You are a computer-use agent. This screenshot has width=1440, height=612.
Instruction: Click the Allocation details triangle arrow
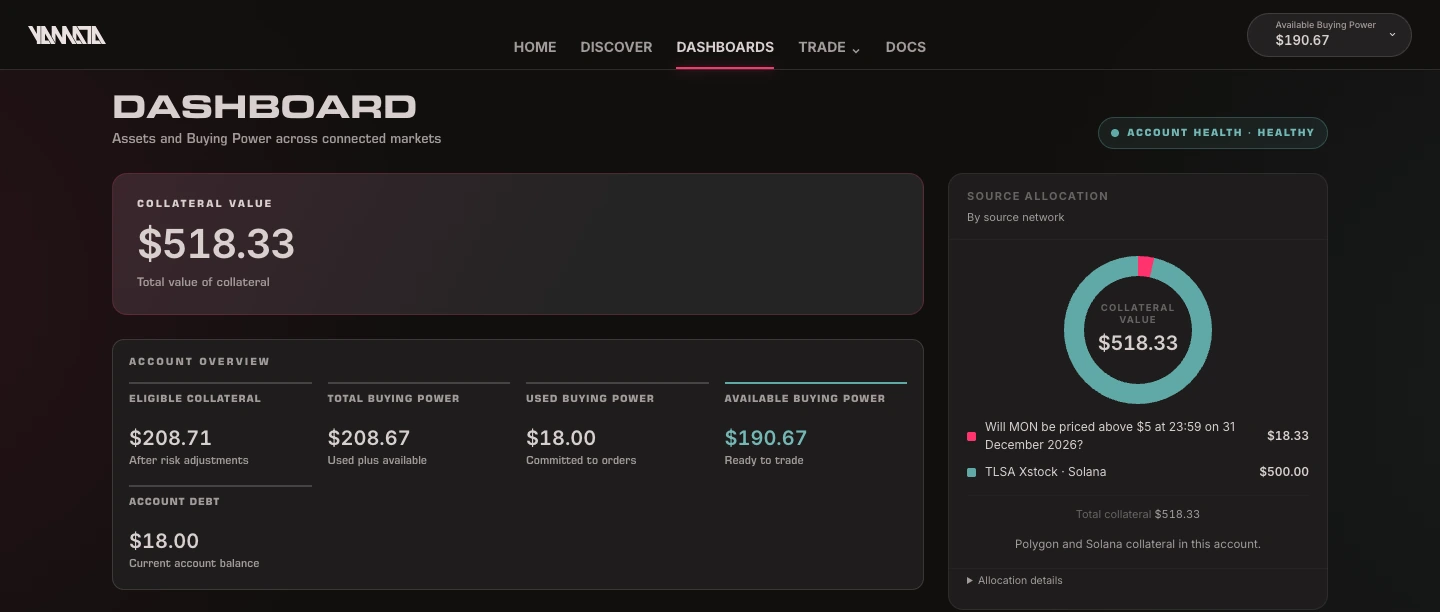point(970,580)
